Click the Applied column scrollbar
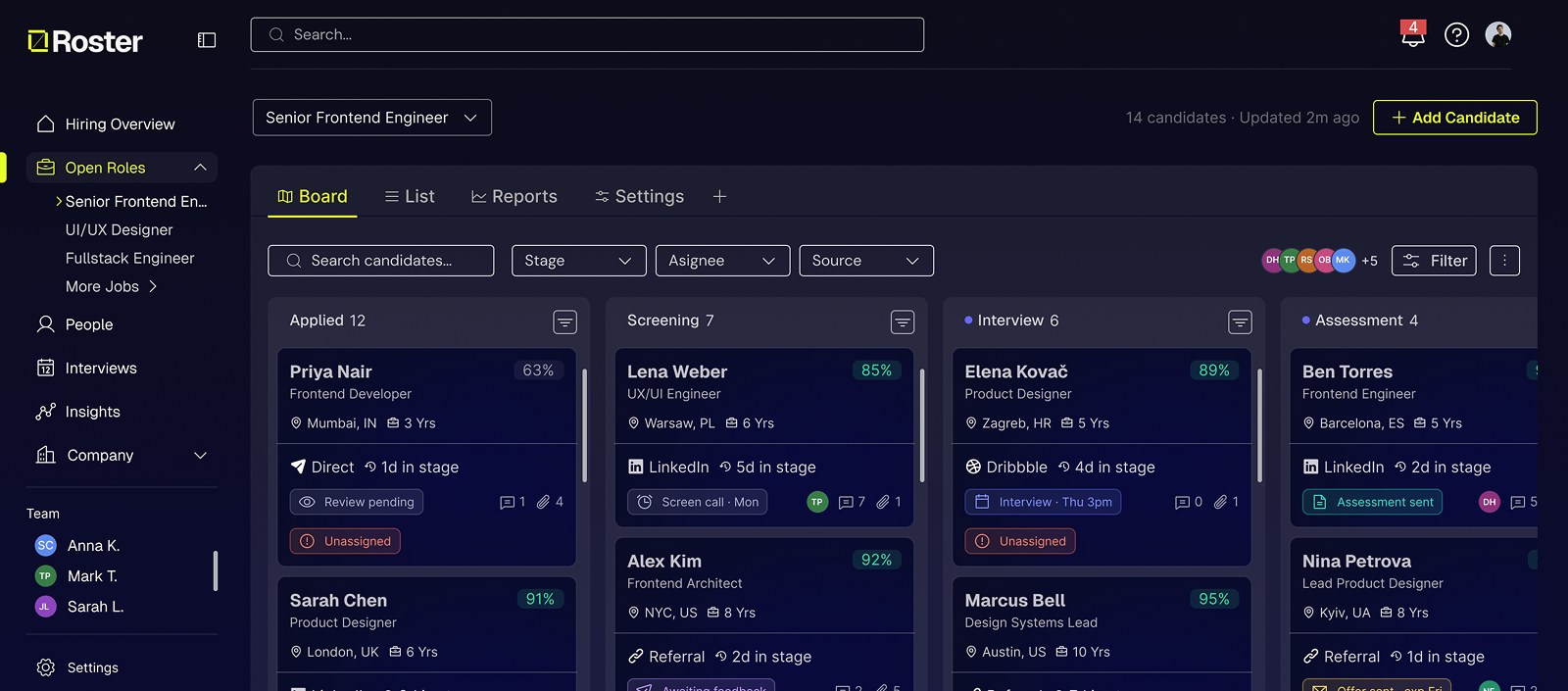 [x=585, y=425]
